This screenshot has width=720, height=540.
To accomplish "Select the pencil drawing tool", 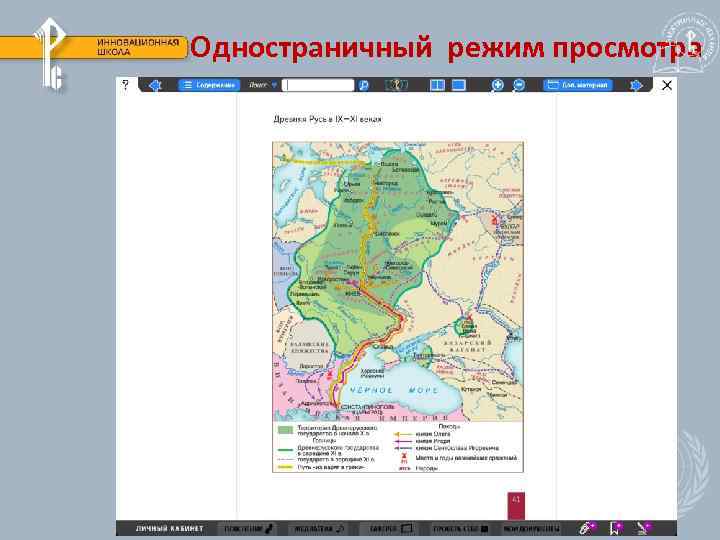I will pyautogui.click(x=645, y=528).
